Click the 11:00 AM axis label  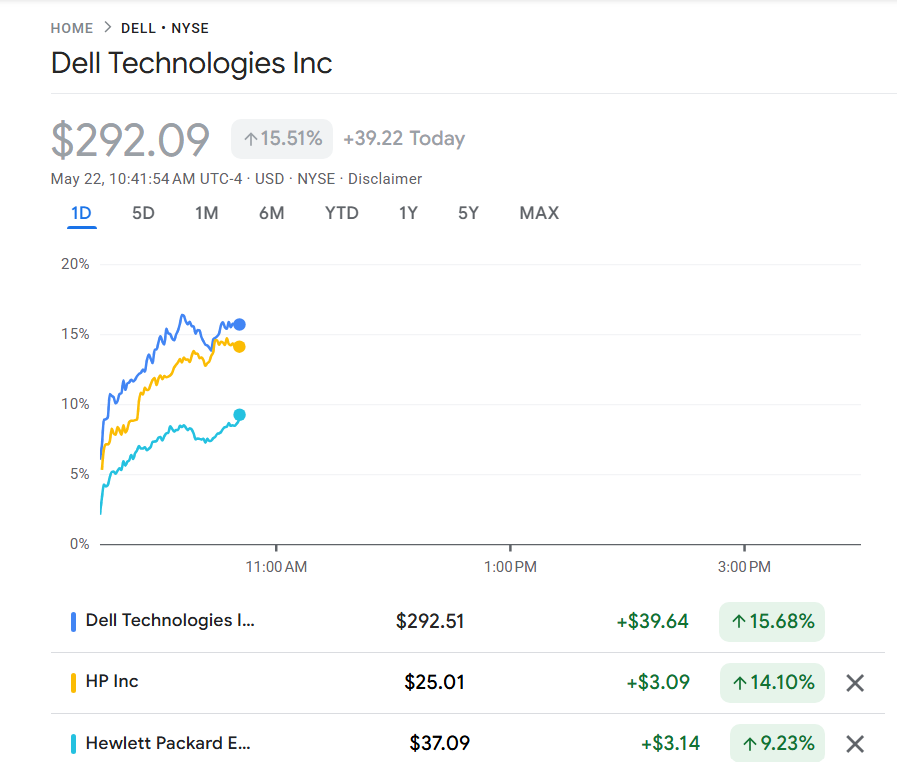276,567
